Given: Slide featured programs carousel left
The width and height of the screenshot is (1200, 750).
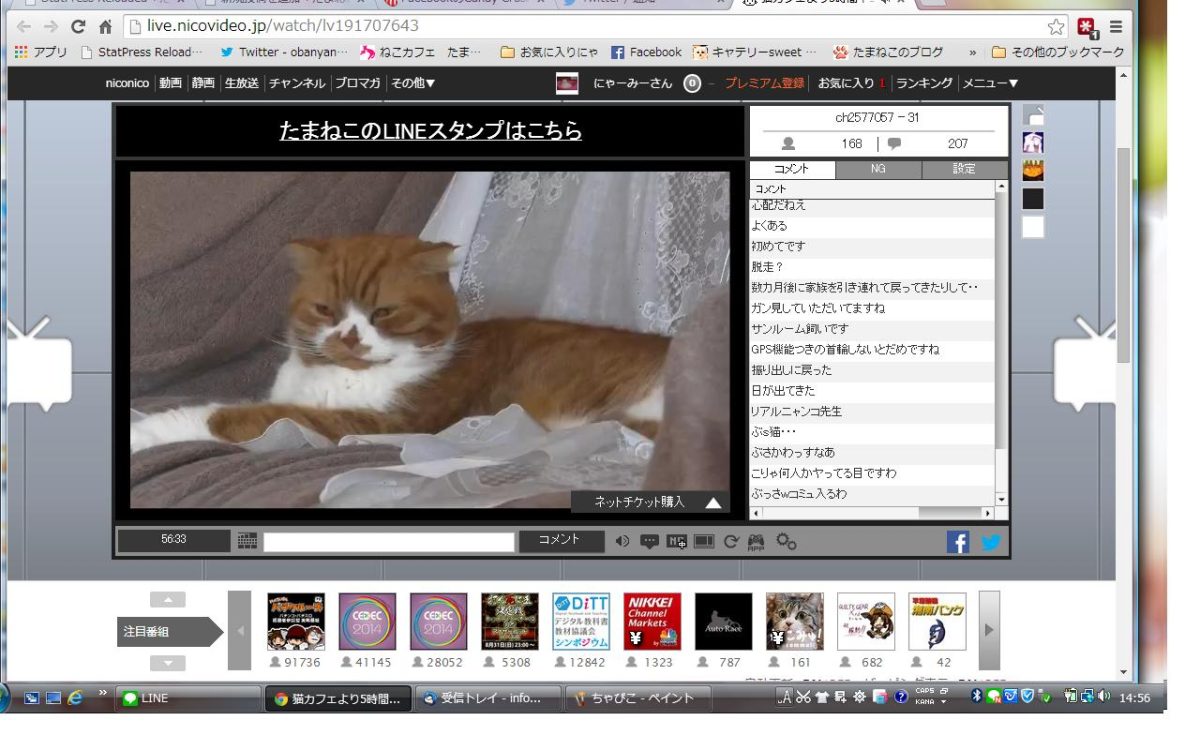Looking at the screenshot, I should pyautogui.click(x=240, y=631).
